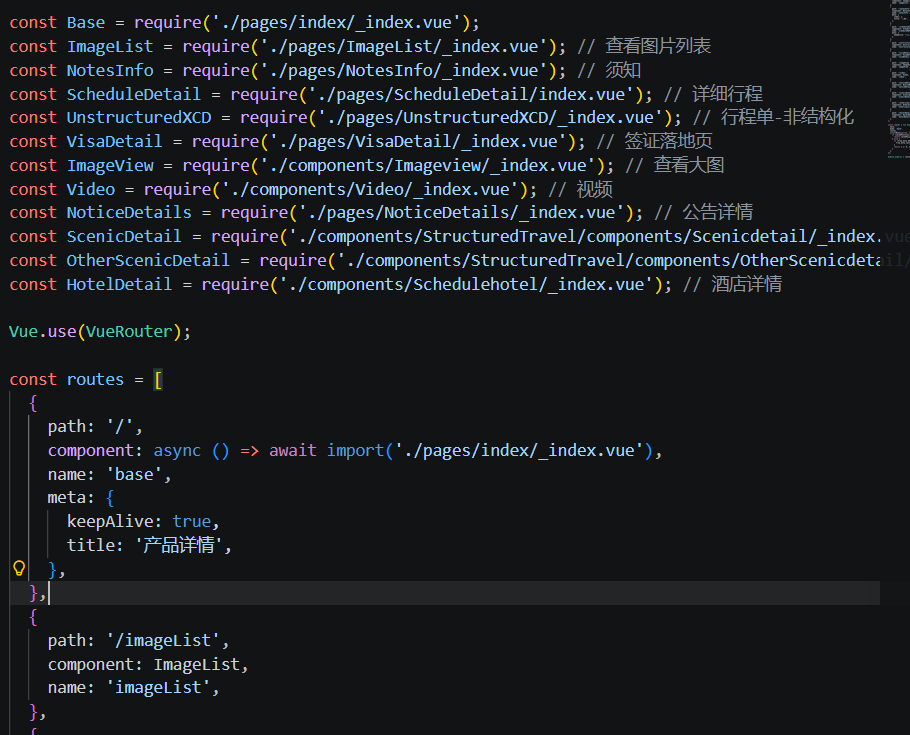Click the "meta" property key
The image size is (910, 735).
pyautogui.click(x=67, y=498)
